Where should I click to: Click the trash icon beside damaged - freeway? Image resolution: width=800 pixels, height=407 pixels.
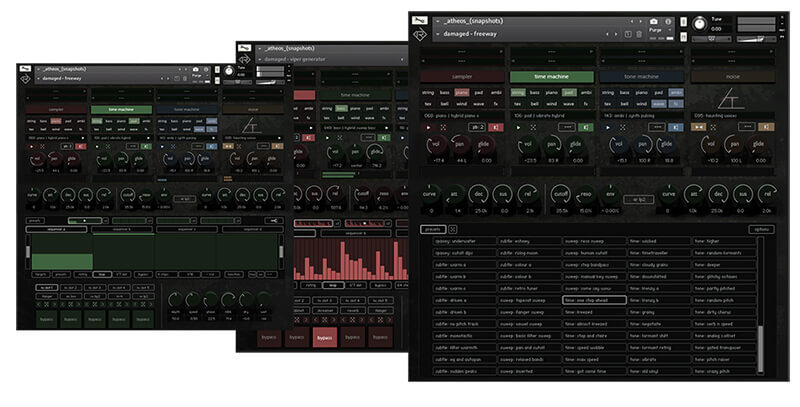[640, 34]
